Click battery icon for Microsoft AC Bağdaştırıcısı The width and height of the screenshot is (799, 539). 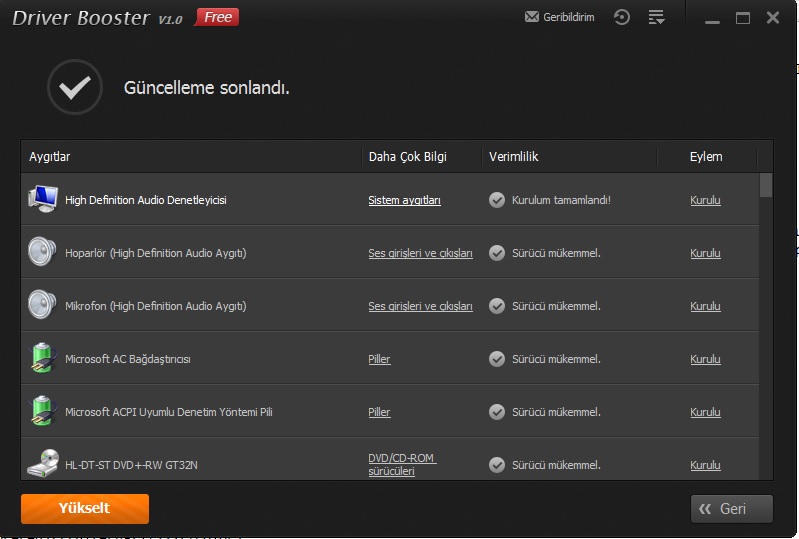coord(42,358)
